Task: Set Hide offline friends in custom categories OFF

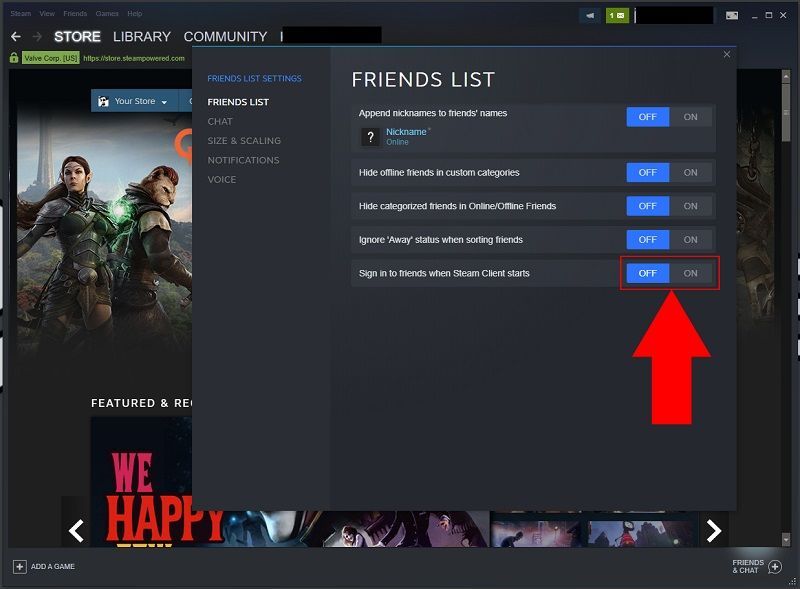Action: 647,173
